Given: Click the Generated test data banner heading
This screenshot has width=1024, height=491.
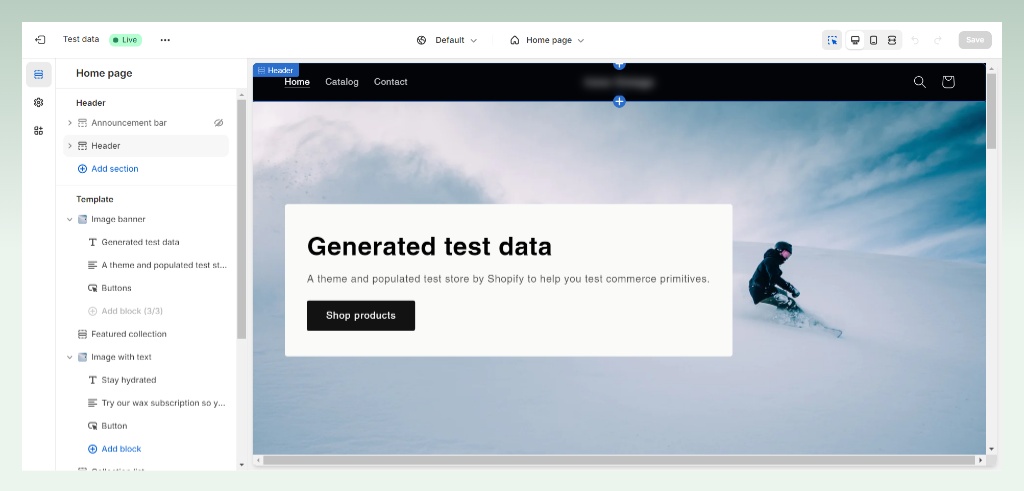Looking at the screenshot, I should coord(429,246).
